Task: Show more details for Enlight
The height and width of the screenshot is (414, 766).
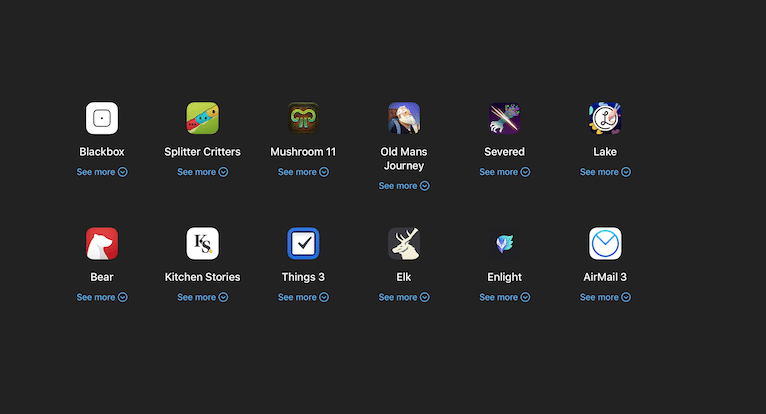Action: pos(504,297)
